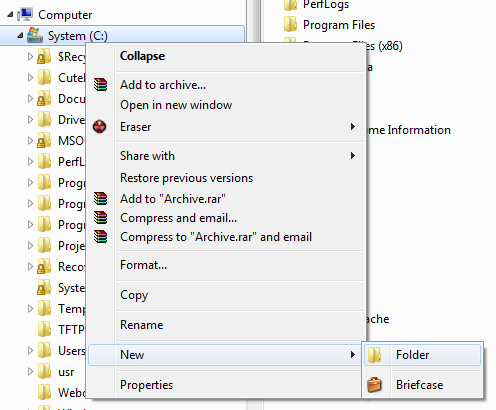Click the Briefcase icon in New submenu
This screenshot has height=410, width=496.
pos(374,385)
